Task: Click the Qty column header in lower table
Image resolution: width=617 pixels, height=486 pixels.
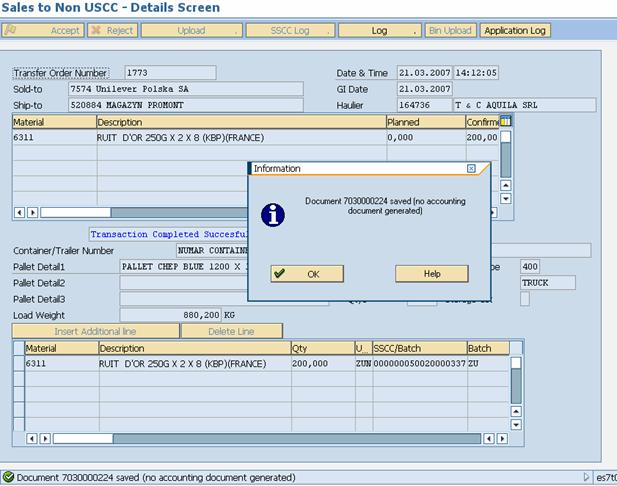Action: tap(321, 348)
